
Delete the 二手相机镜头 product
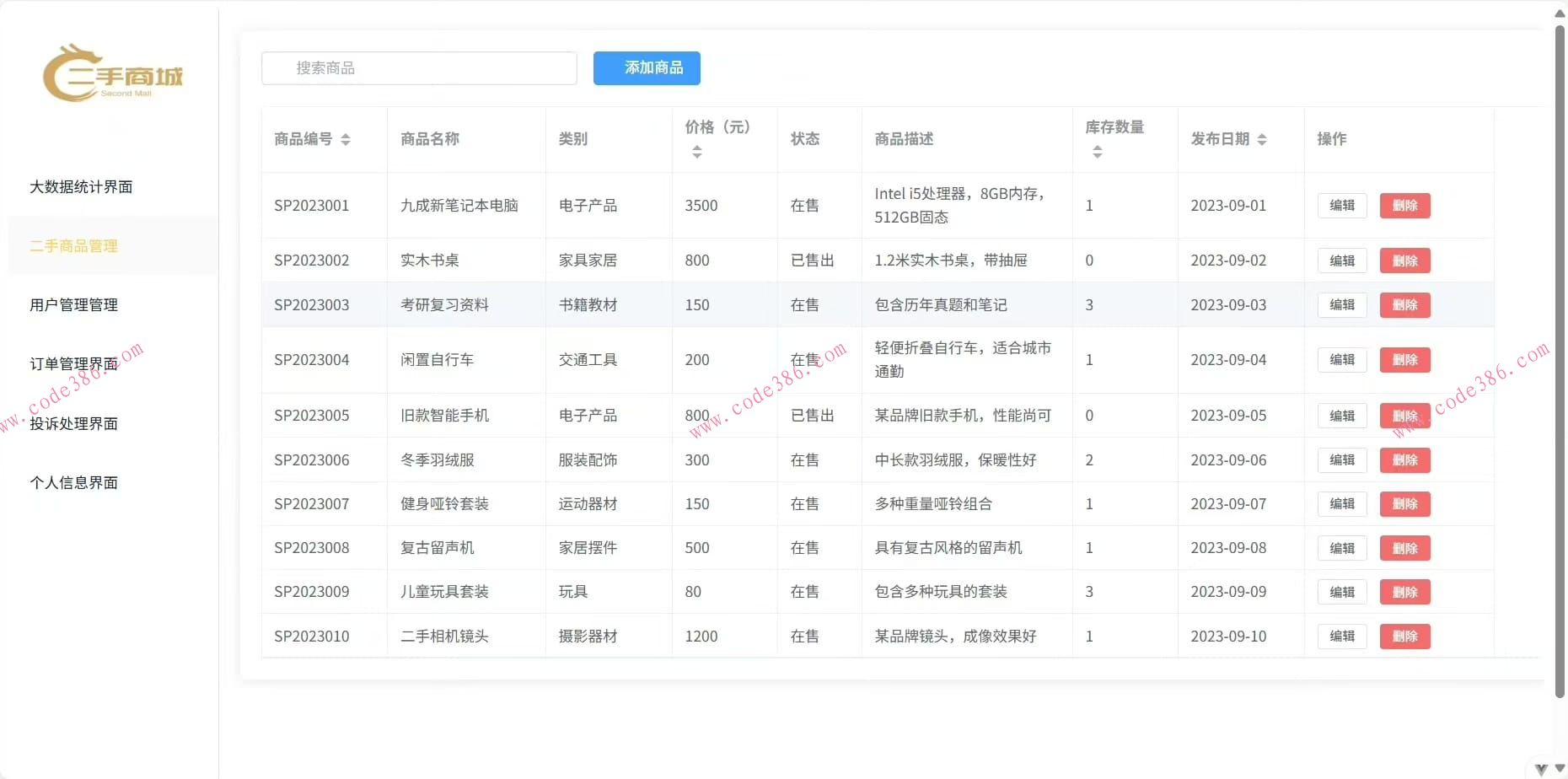pos(1404,637)
